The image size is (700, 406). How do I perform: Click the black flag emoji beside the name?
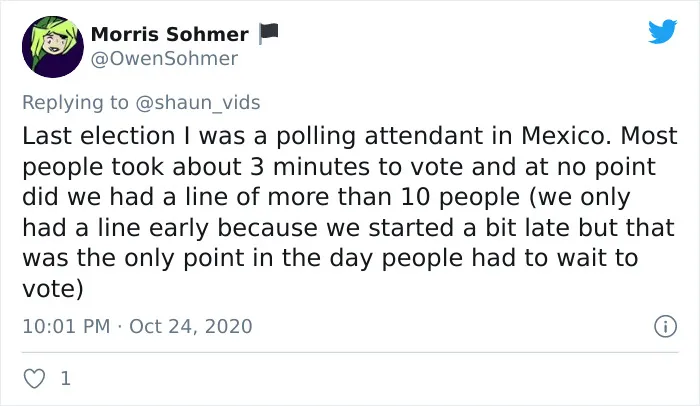click(269, 33)
